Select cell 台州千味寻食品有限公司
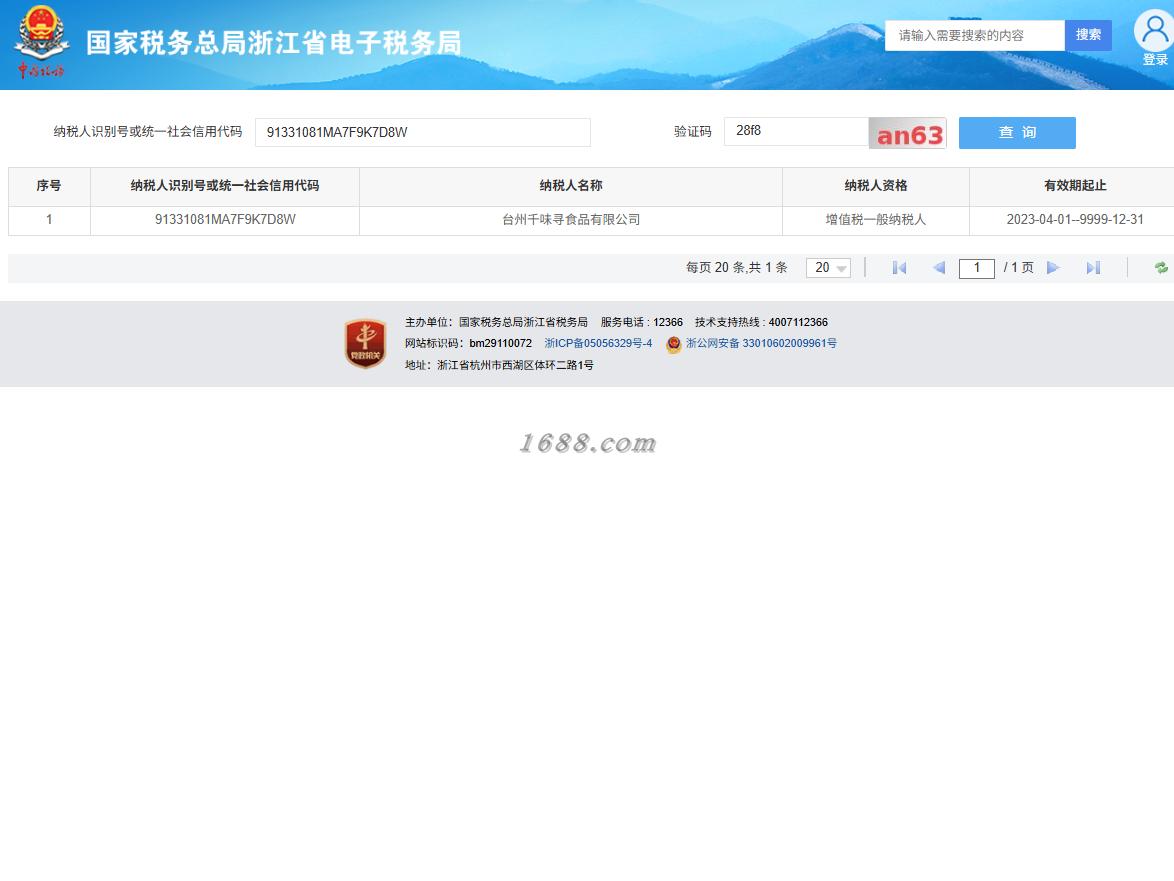Image resolution: width=1174 pixels, height=881 pixels. pos(571,220)
